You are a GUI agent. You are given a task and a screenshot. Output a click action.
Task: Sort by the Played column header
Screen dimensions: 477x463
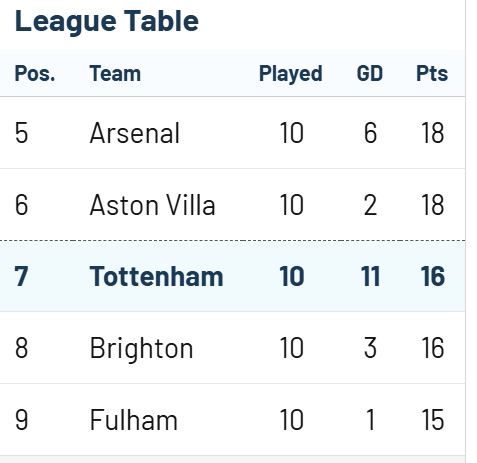pyautogui.click(x=291, y=74)
